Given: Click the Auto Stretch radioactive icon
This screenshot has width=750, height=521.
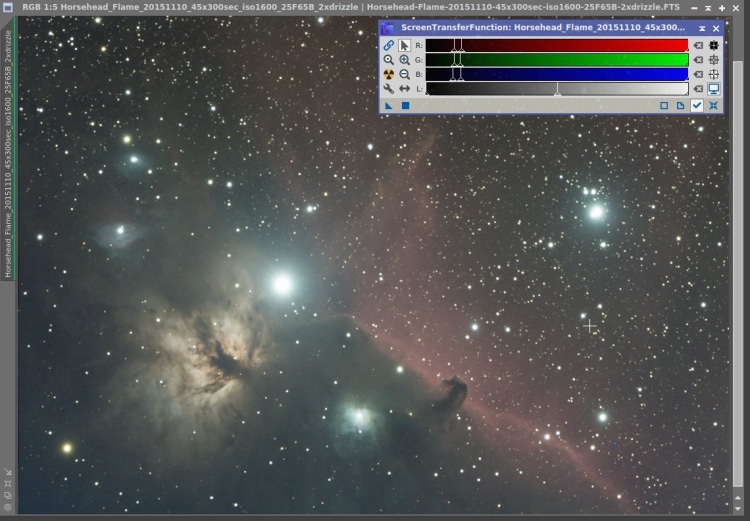Looking at the screenshot, I should tap(388, 74).
